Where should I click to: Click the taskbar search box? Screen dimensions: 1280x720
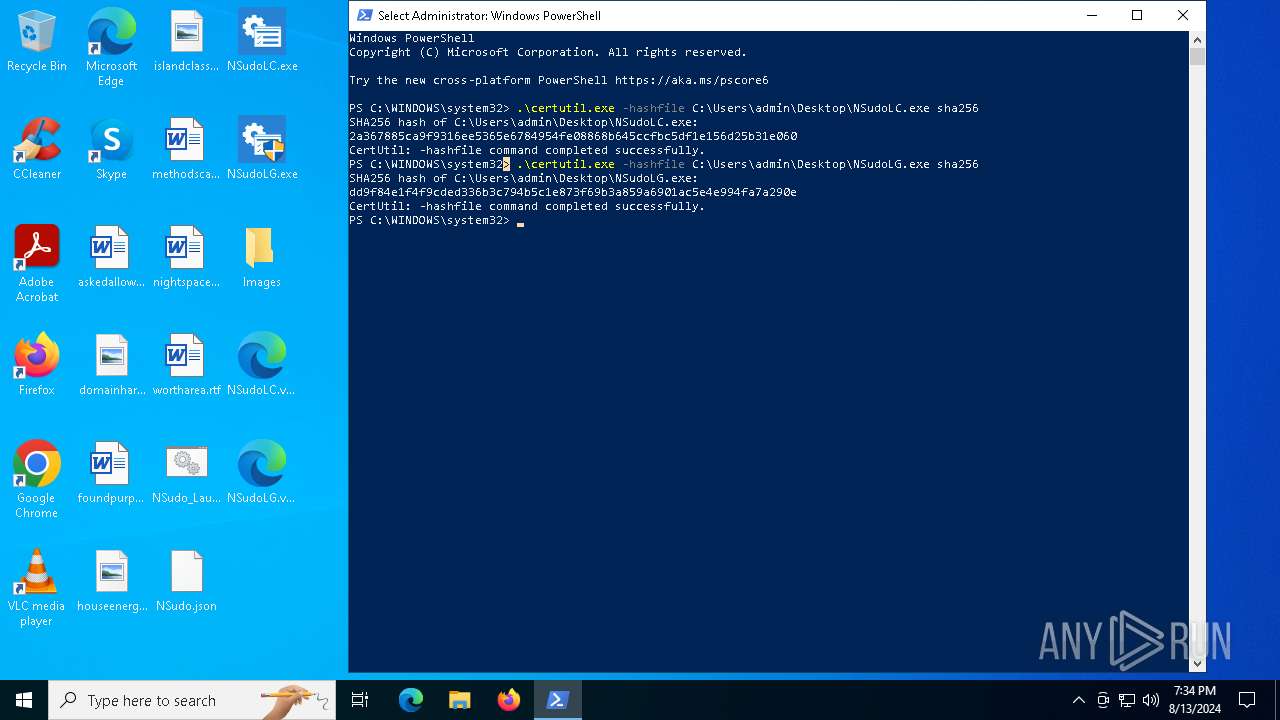(x=192, y=700)
